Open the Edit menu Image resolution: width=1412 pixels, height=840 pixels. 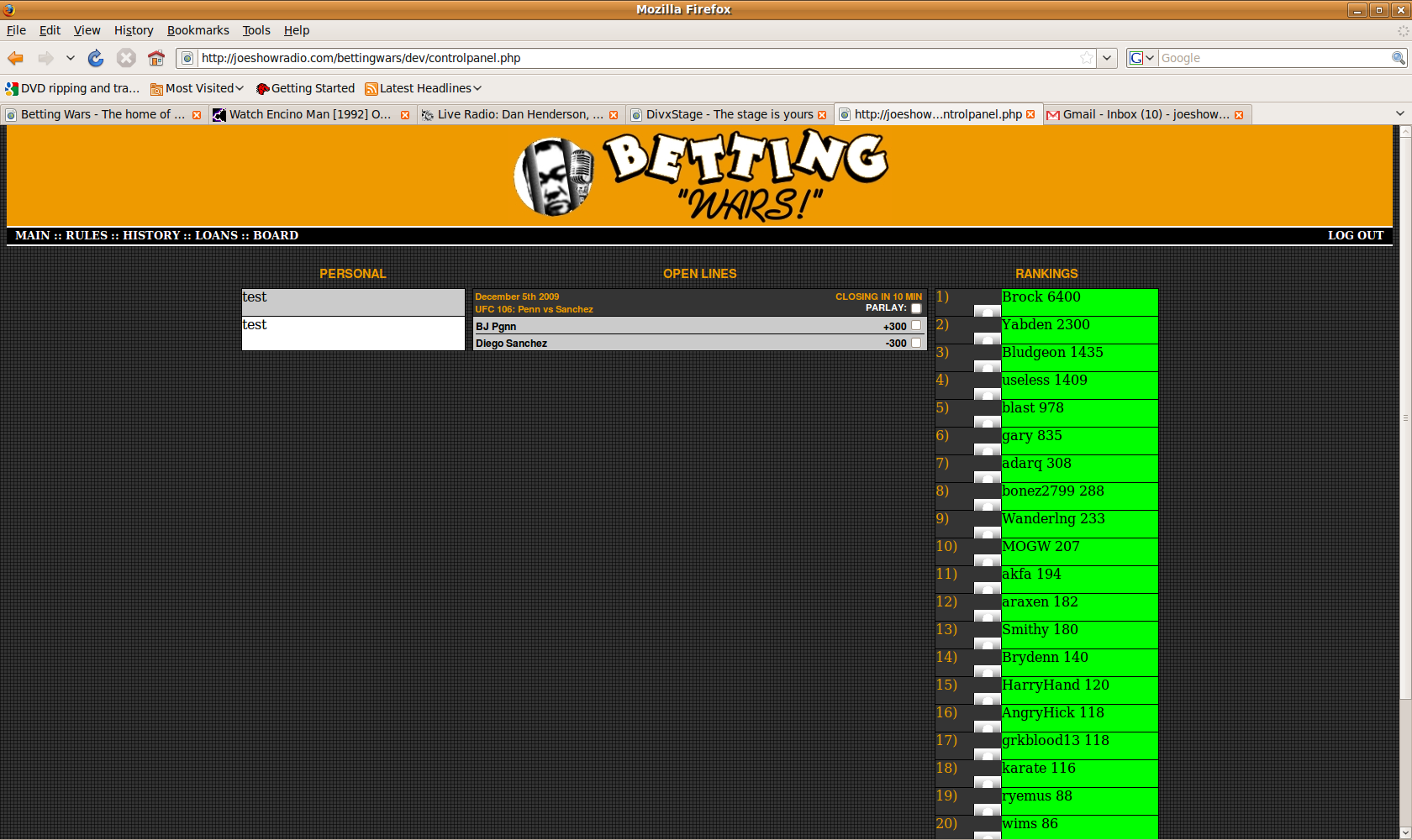click(50, 30)
